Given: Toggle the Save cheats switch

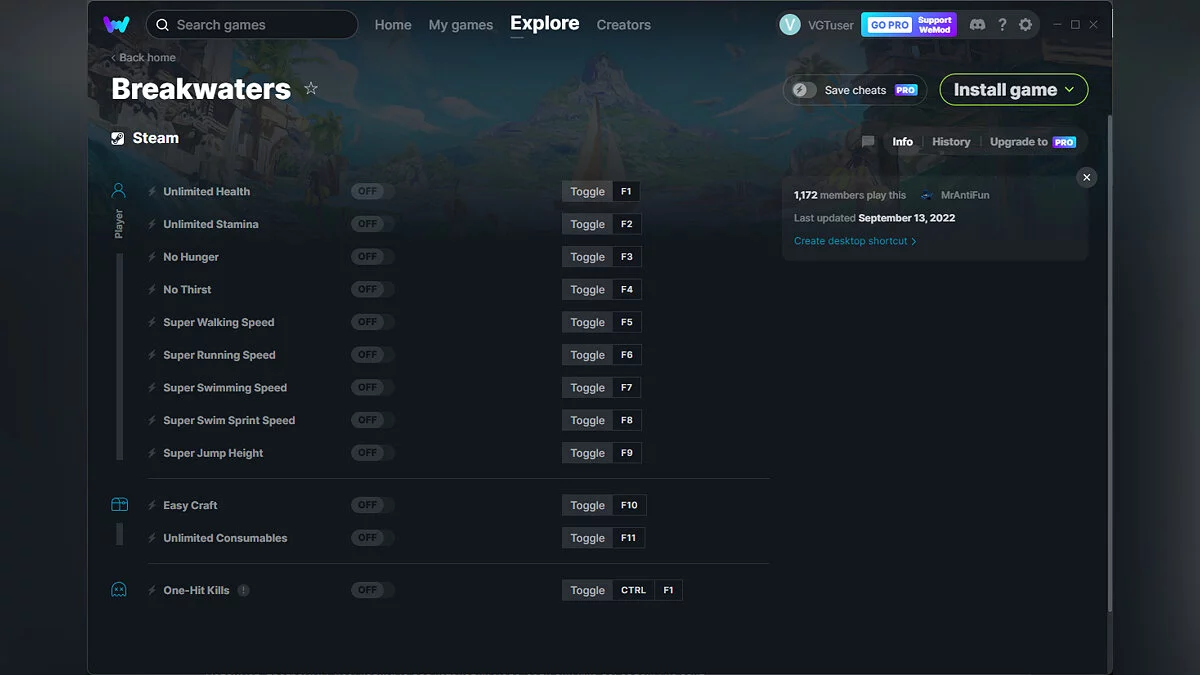Looking at the screenshot, I should (805, 90).
